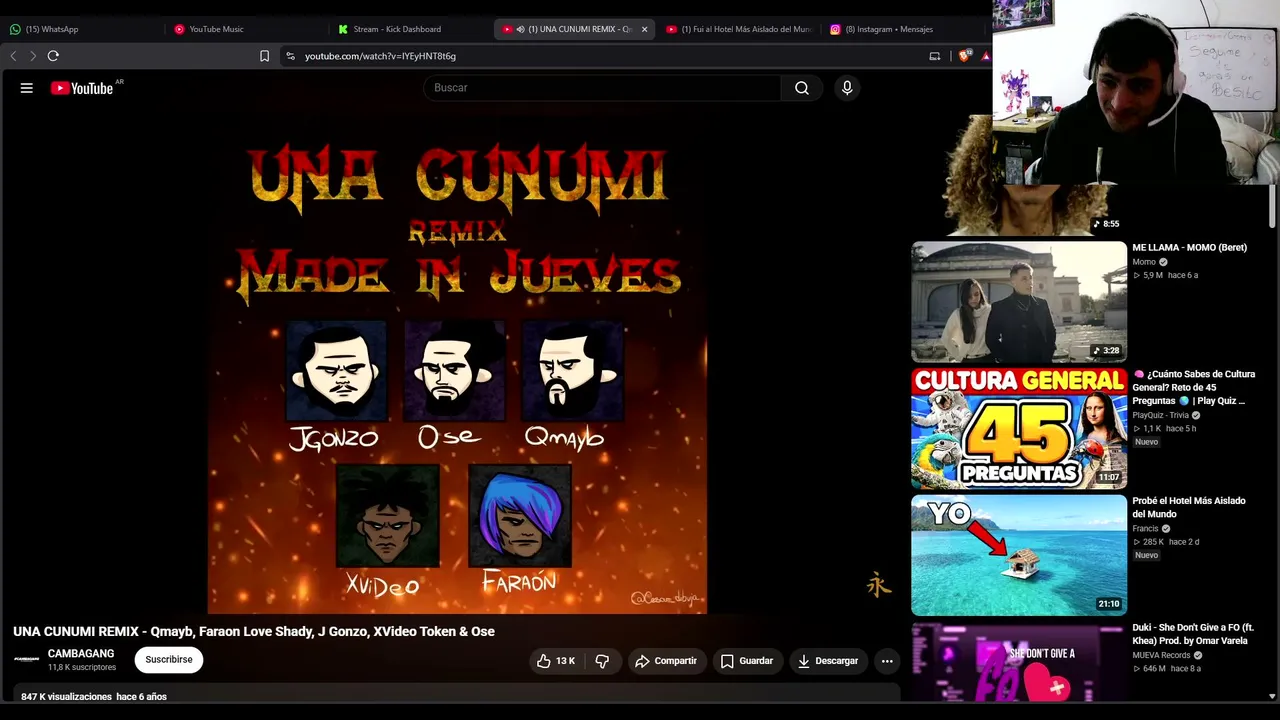This screenshot has height=720, width=1280.
Task: Switch to the WhatsApp tab
Action: pos(80,29)
